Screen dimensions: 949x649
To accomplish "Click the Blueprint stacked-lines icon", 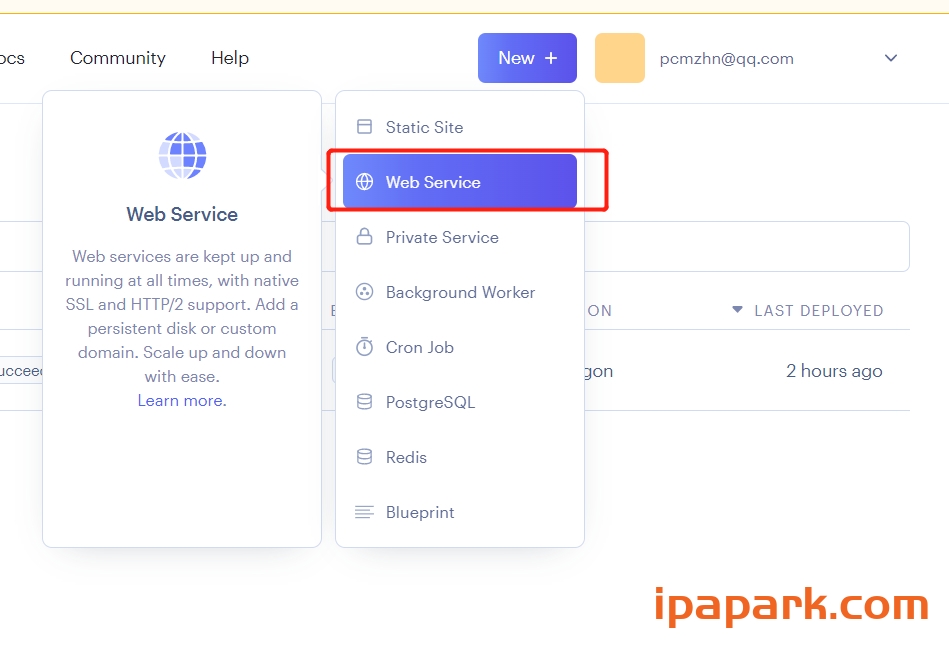I will [364, 512].
